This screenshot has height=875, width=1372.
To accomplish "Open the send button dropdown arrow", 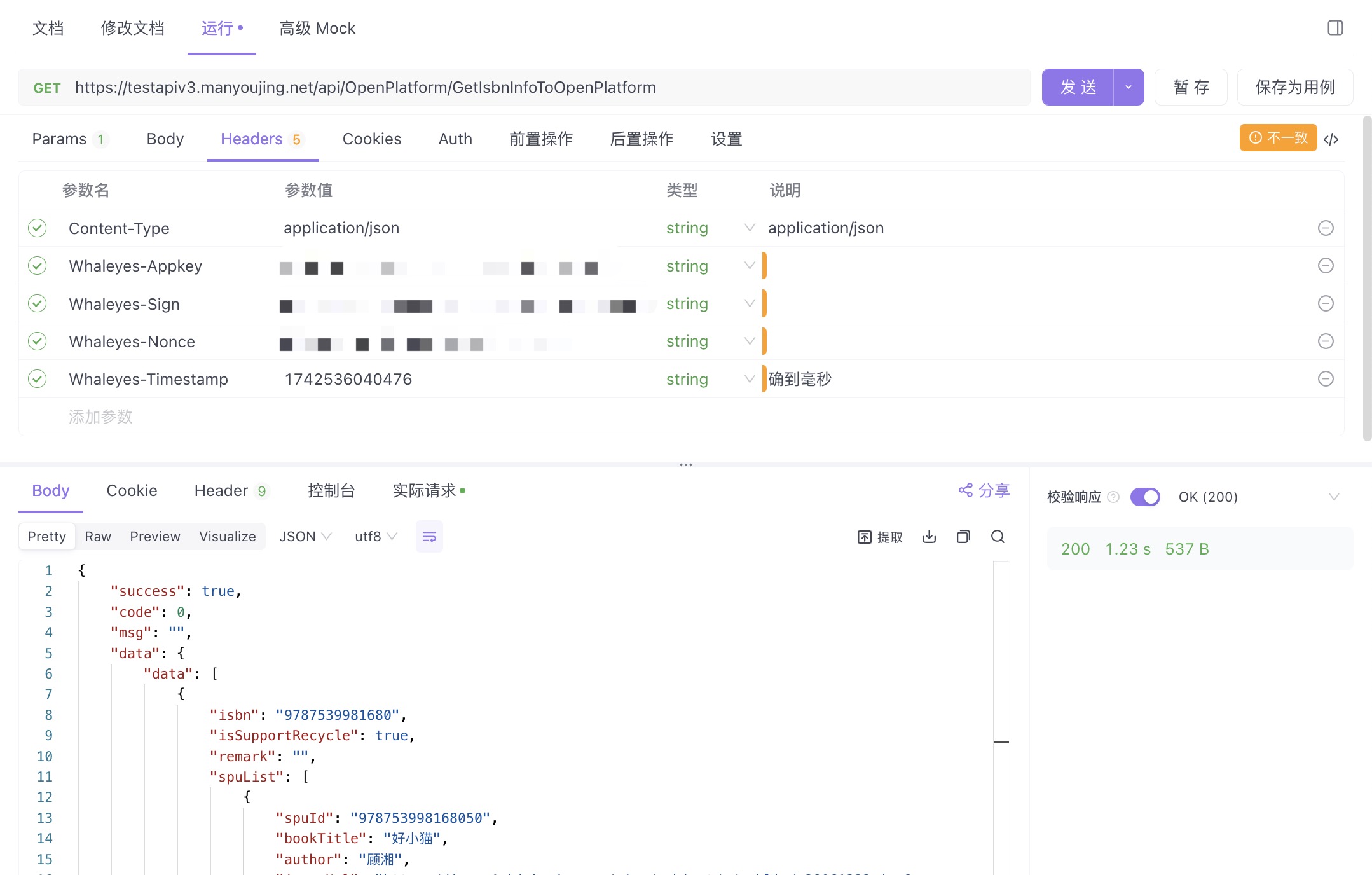I will click(x=1128, y=87).
